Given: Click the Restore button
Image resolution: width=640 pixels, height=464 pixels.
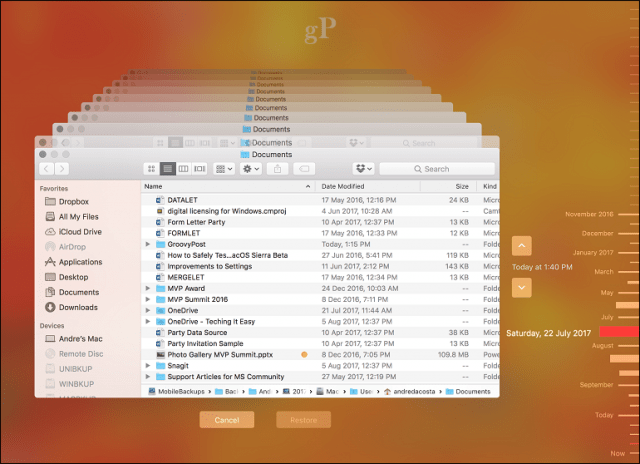Looking at the screenshot, I should point(303,420).
